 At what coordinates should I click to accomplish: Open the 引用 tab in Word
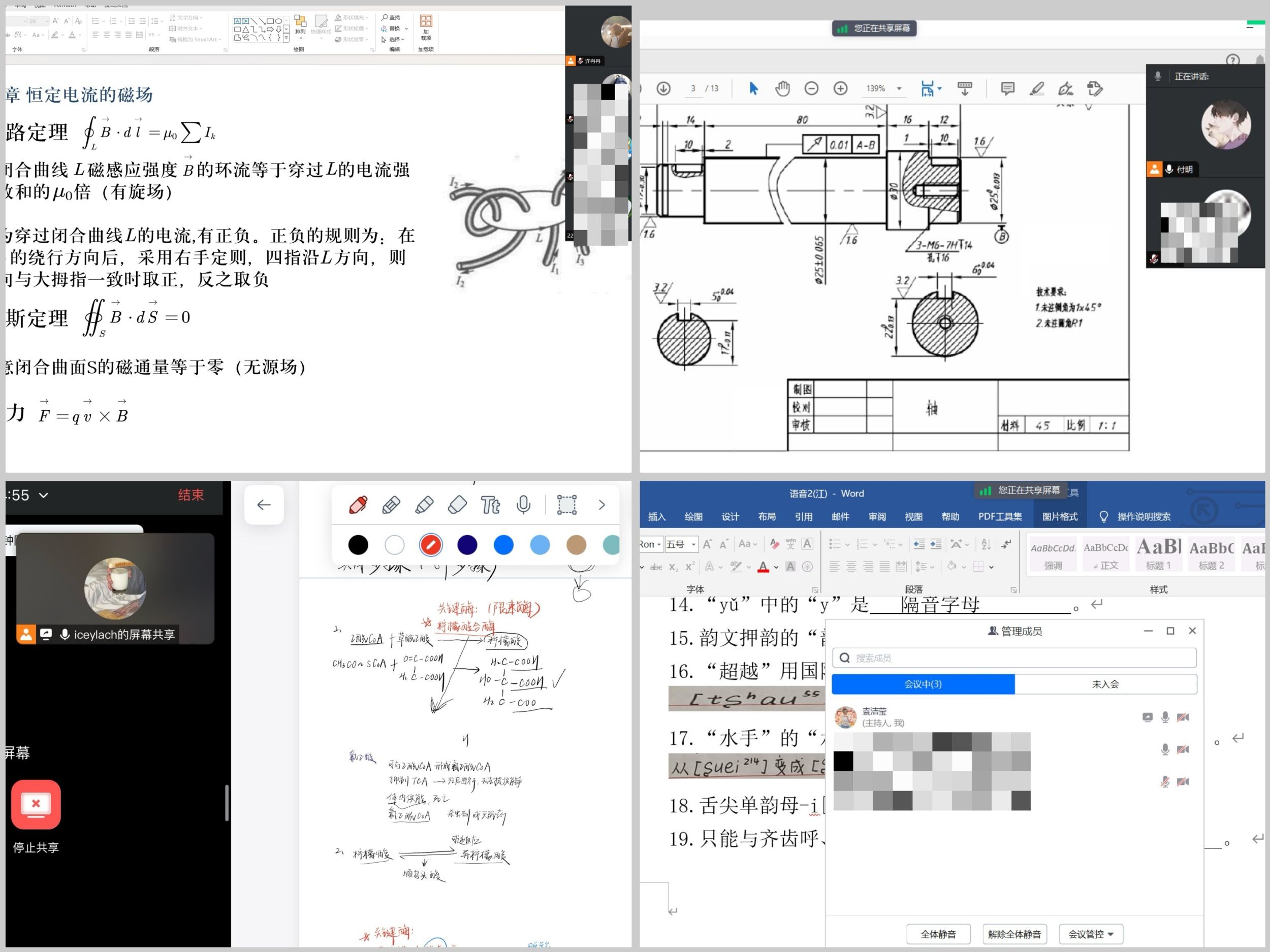[804, 516]
